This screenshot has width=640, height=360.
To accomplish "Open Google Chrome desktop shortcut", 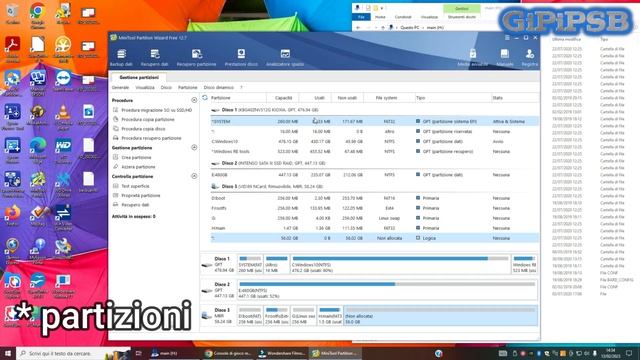I will (38, 15).
